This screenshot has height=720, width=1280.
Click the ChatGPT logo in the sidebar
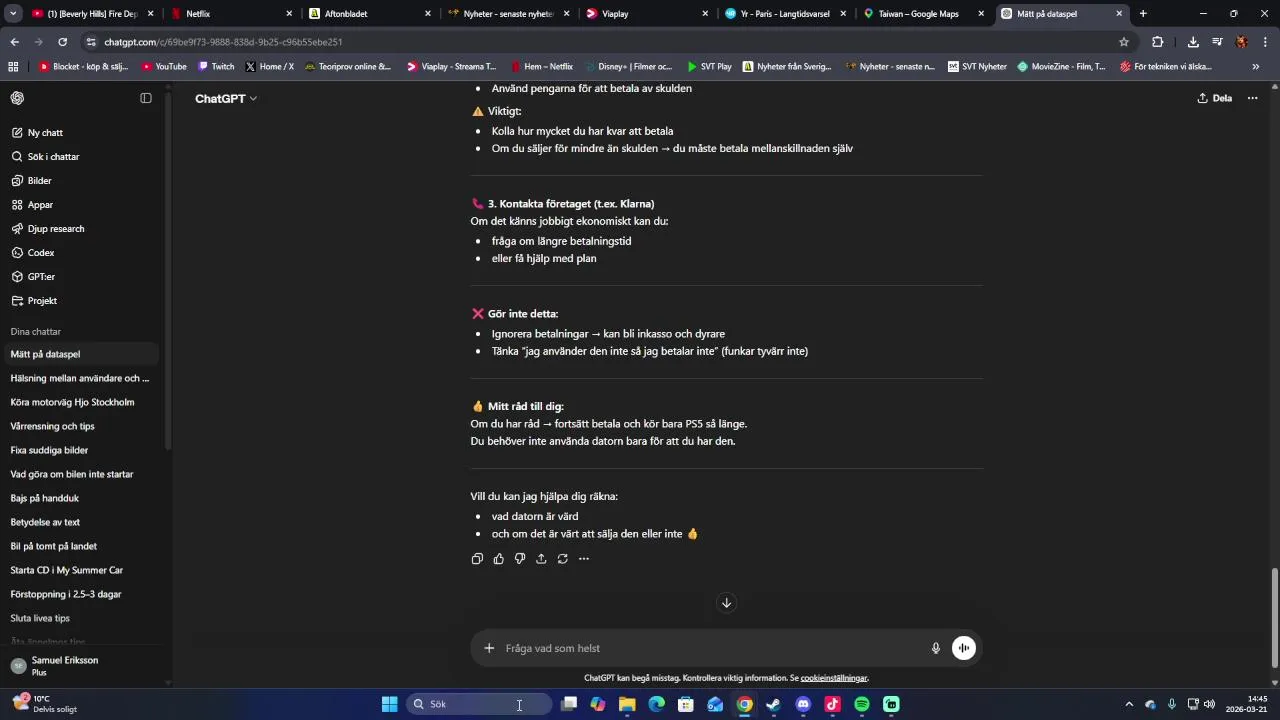(17, 98)
